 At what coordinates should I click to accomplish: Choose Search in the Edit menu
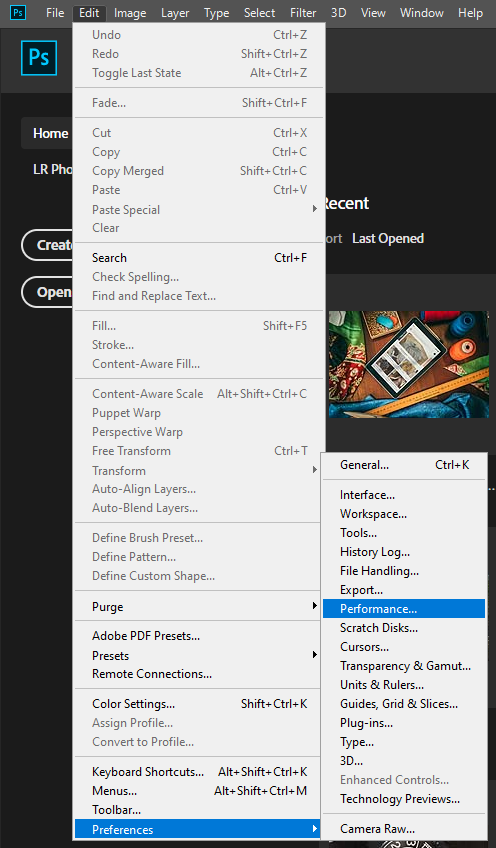coord(199,258)
